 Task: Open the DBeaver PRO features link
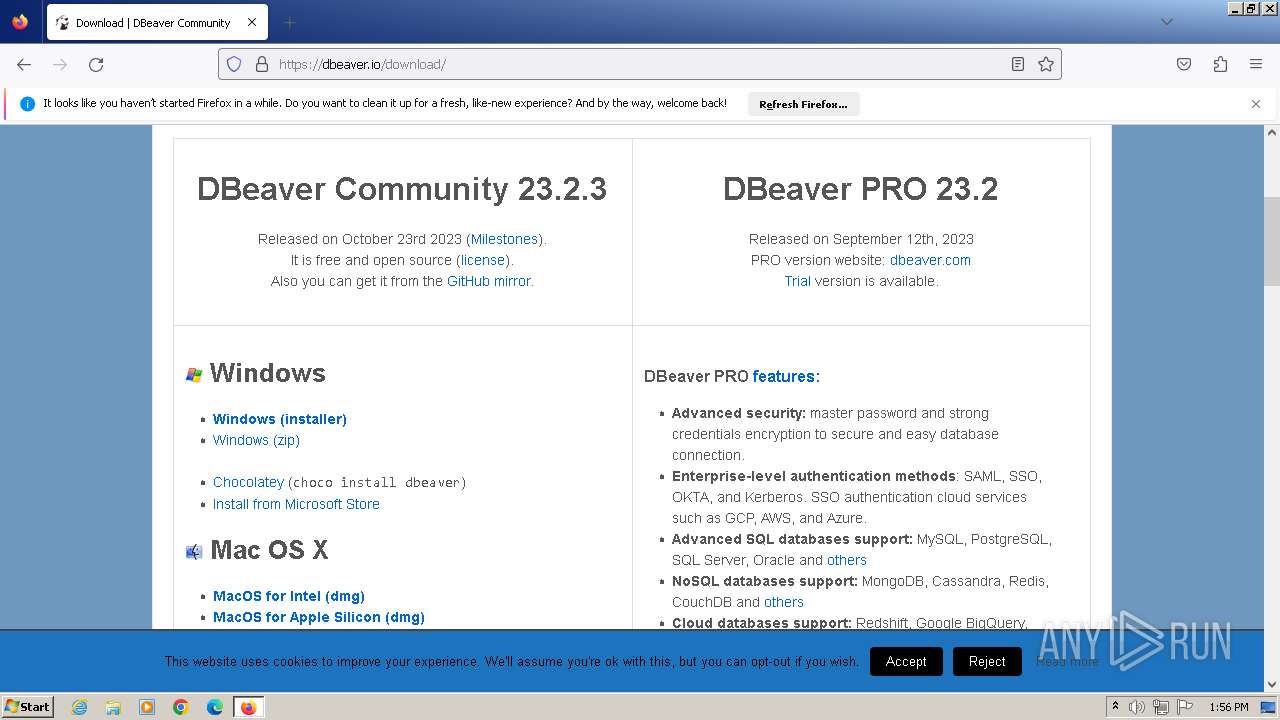click(784, 377)
